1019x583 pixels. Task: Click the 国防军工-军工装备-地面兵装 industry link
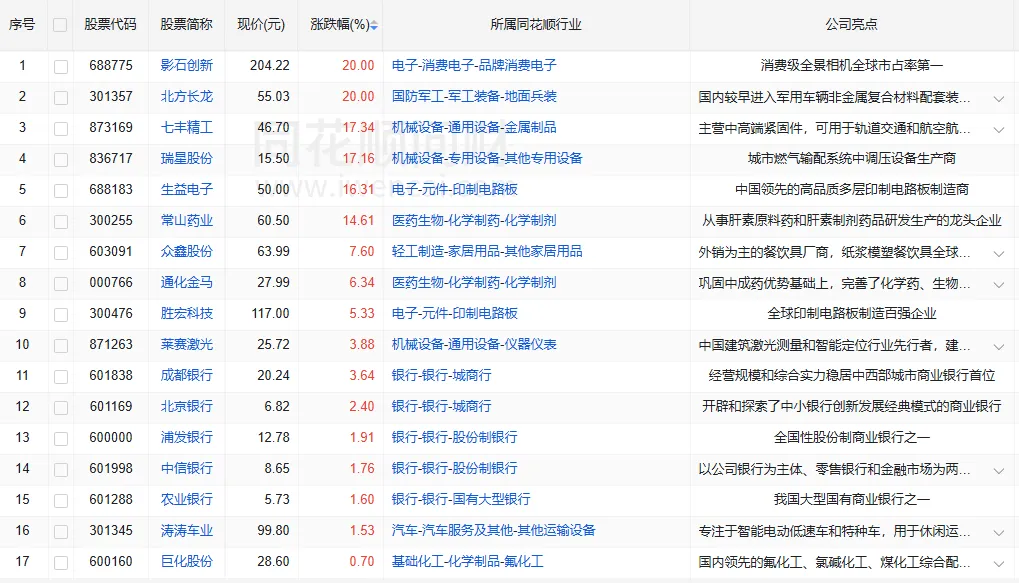[x=474, y=97]
